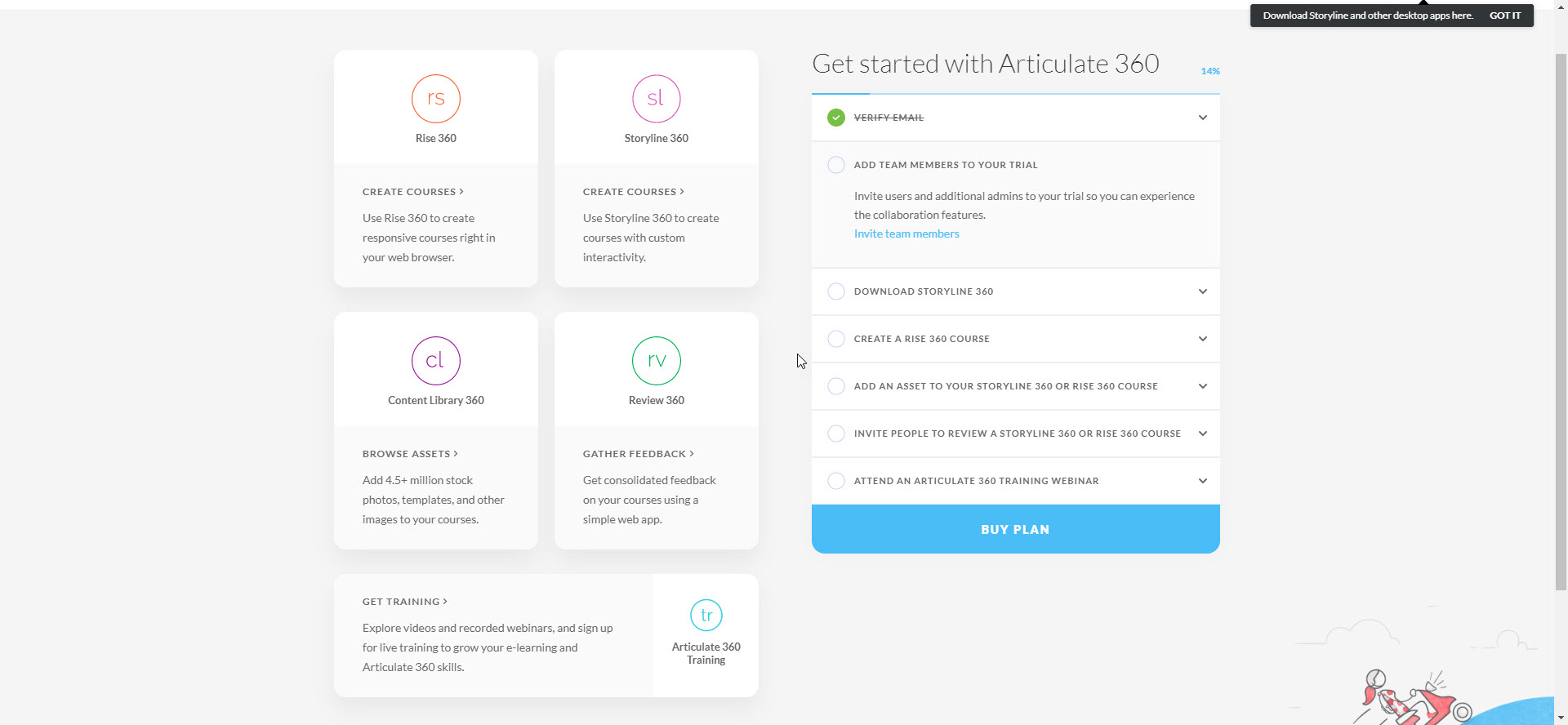Open the Storyline 360 'sl' icon

(657, 99)
